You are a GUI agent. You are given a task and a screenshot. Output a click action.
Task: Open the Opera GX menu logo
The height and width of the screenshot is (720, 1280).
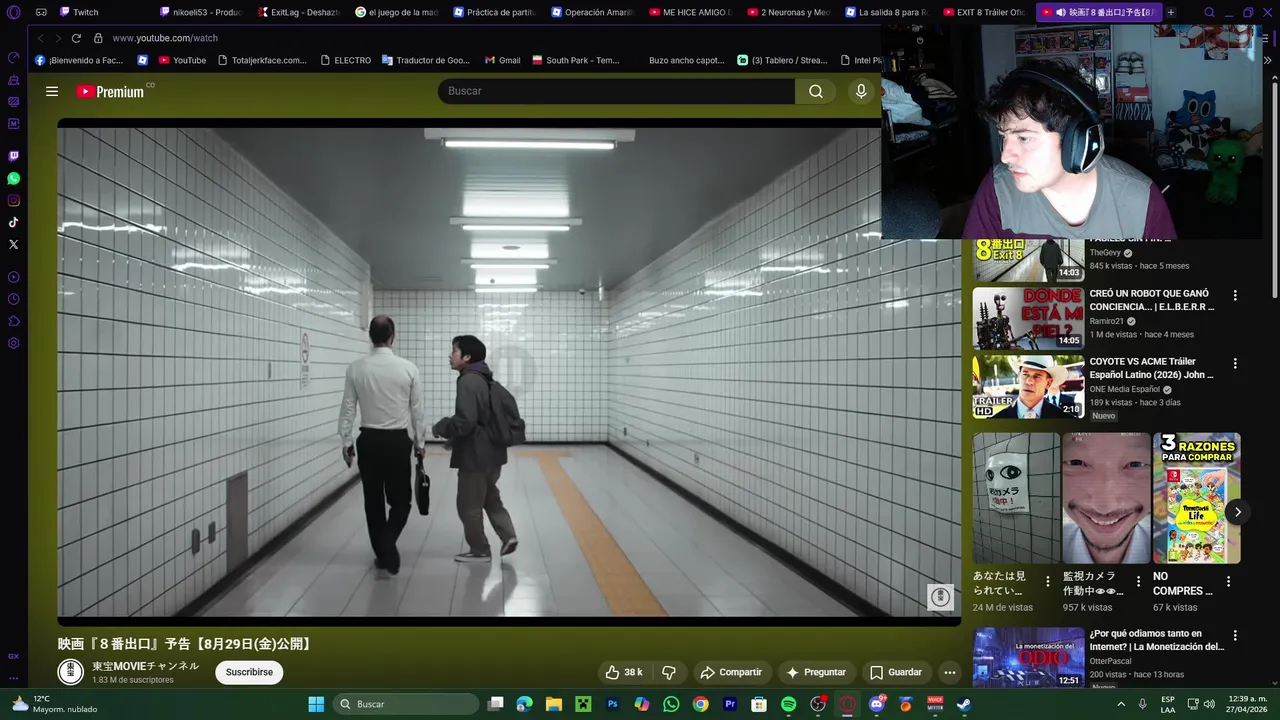(x=13, y=12)
